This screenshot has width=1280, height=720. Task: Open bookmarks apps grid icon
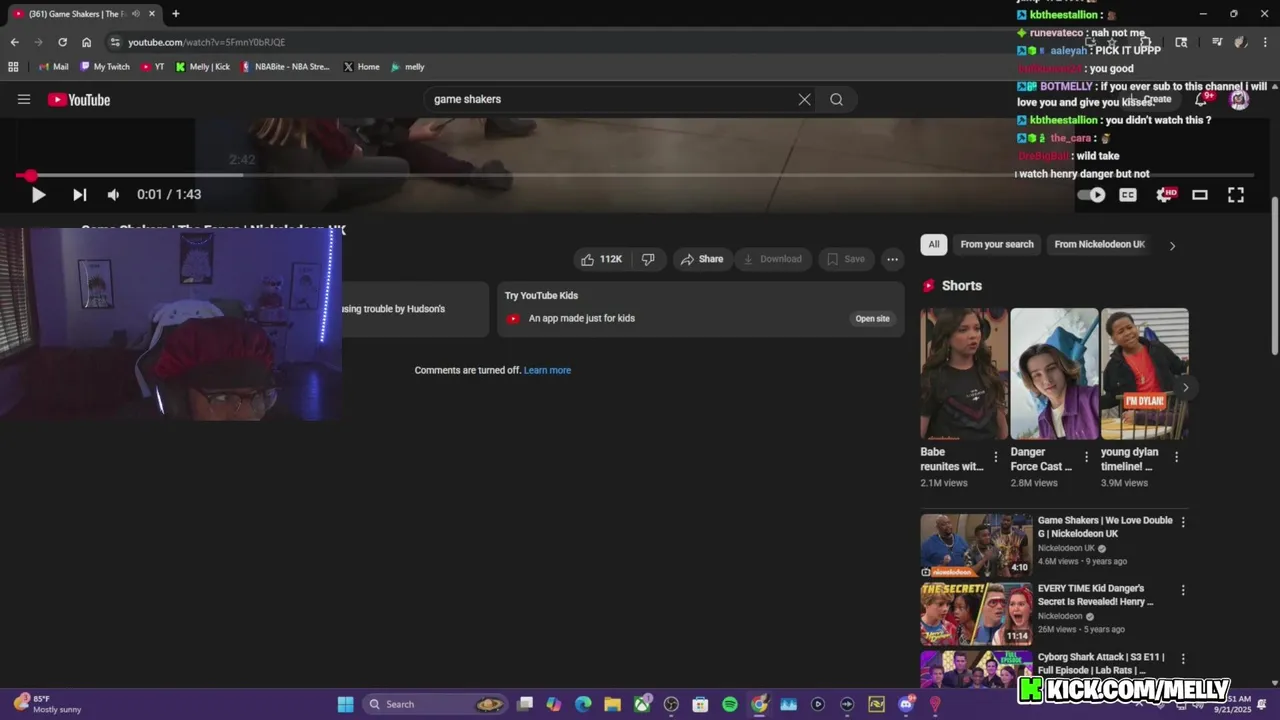pos(13,67)
